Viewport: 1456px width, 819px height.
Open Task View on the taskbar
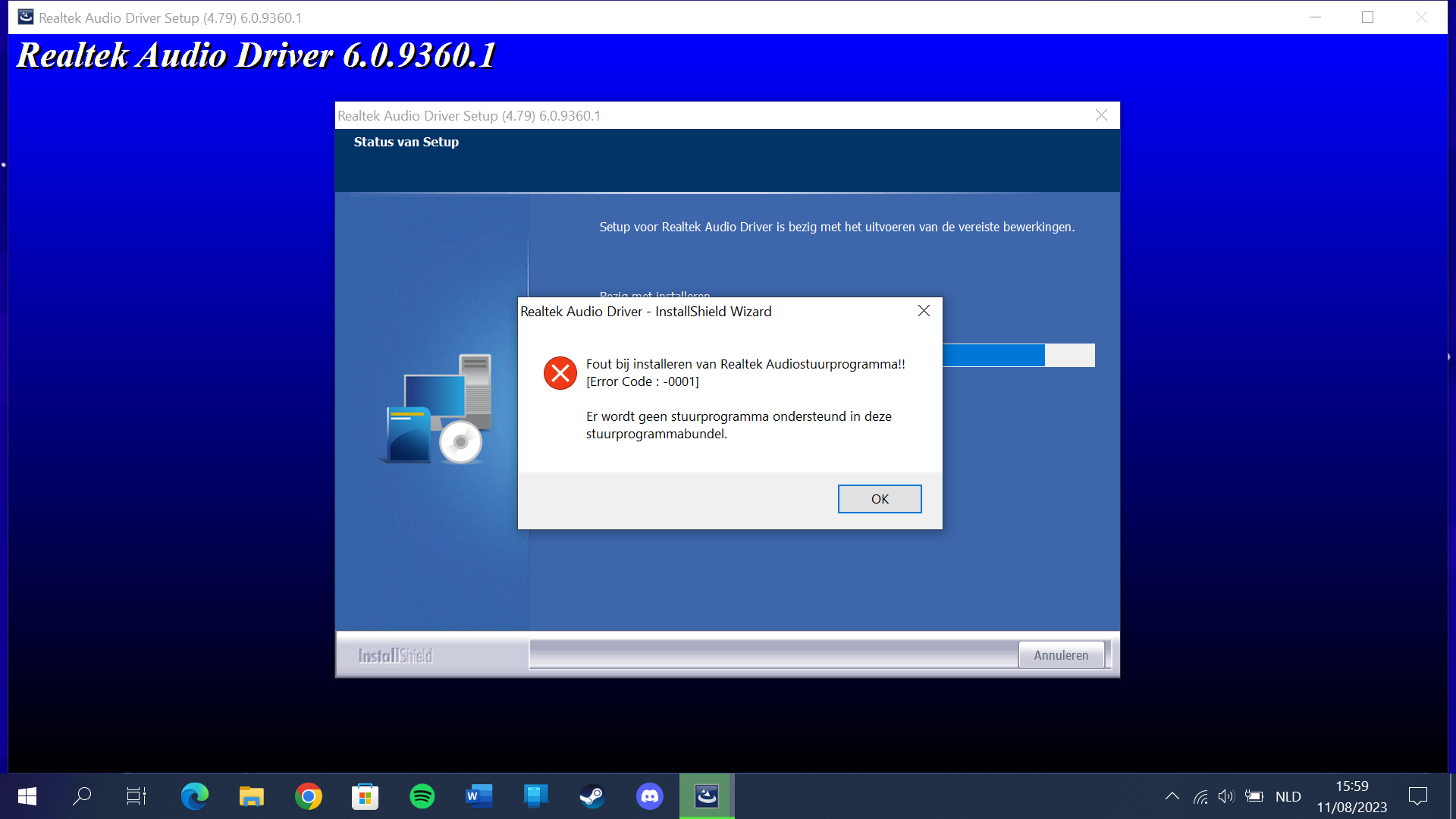click(136, 796)
